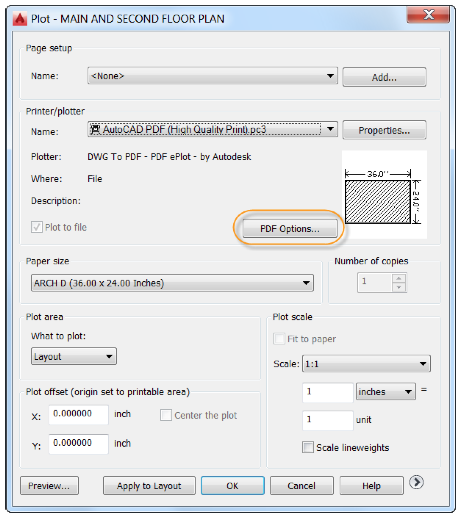Open the Scale 1:1 dropdown
The width and height of the screenshot is (457, 518).
click(366, 363)
